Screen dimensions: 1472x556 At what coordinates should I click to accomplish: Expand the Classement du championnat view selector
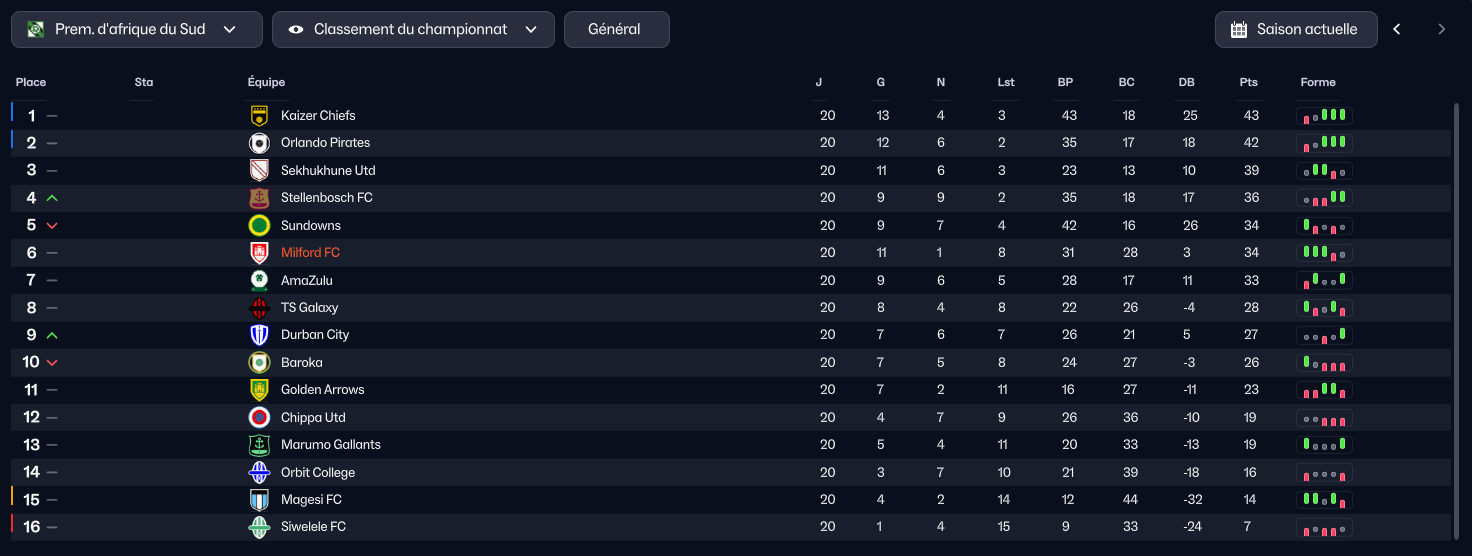(x=413, y=30)
